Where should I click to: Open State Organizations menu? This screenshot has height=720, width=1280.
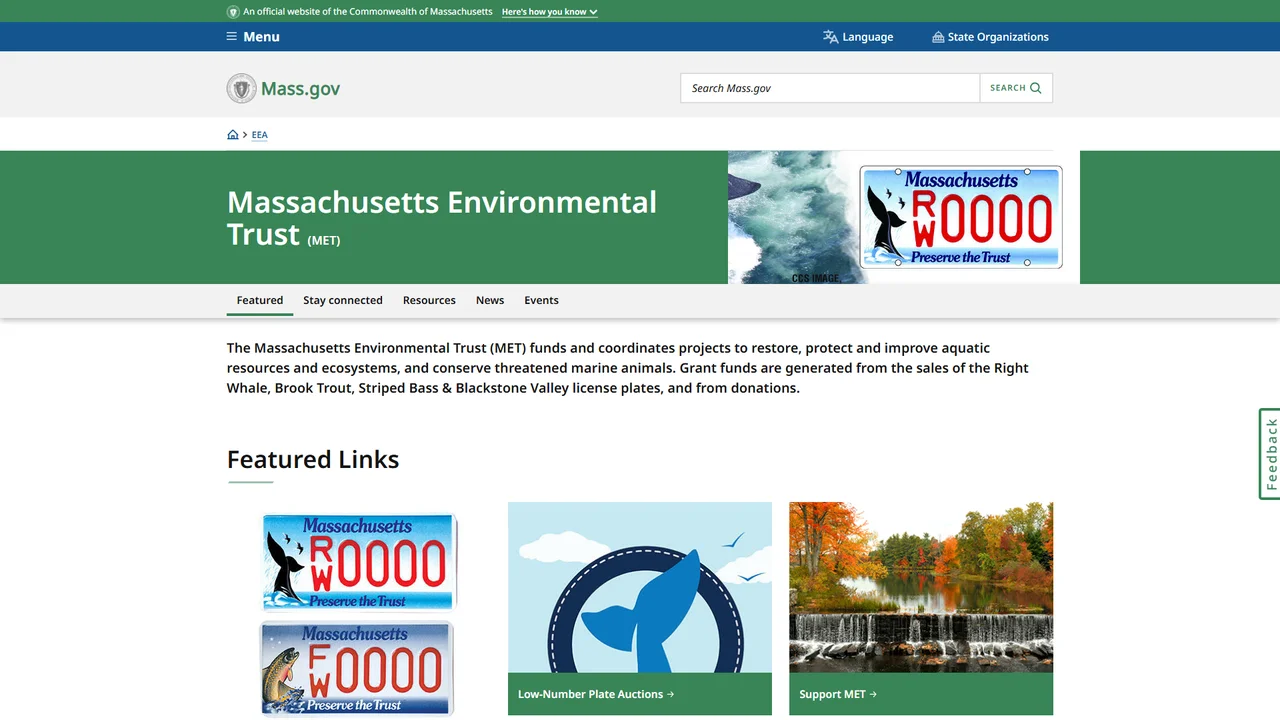click(990, 37)
